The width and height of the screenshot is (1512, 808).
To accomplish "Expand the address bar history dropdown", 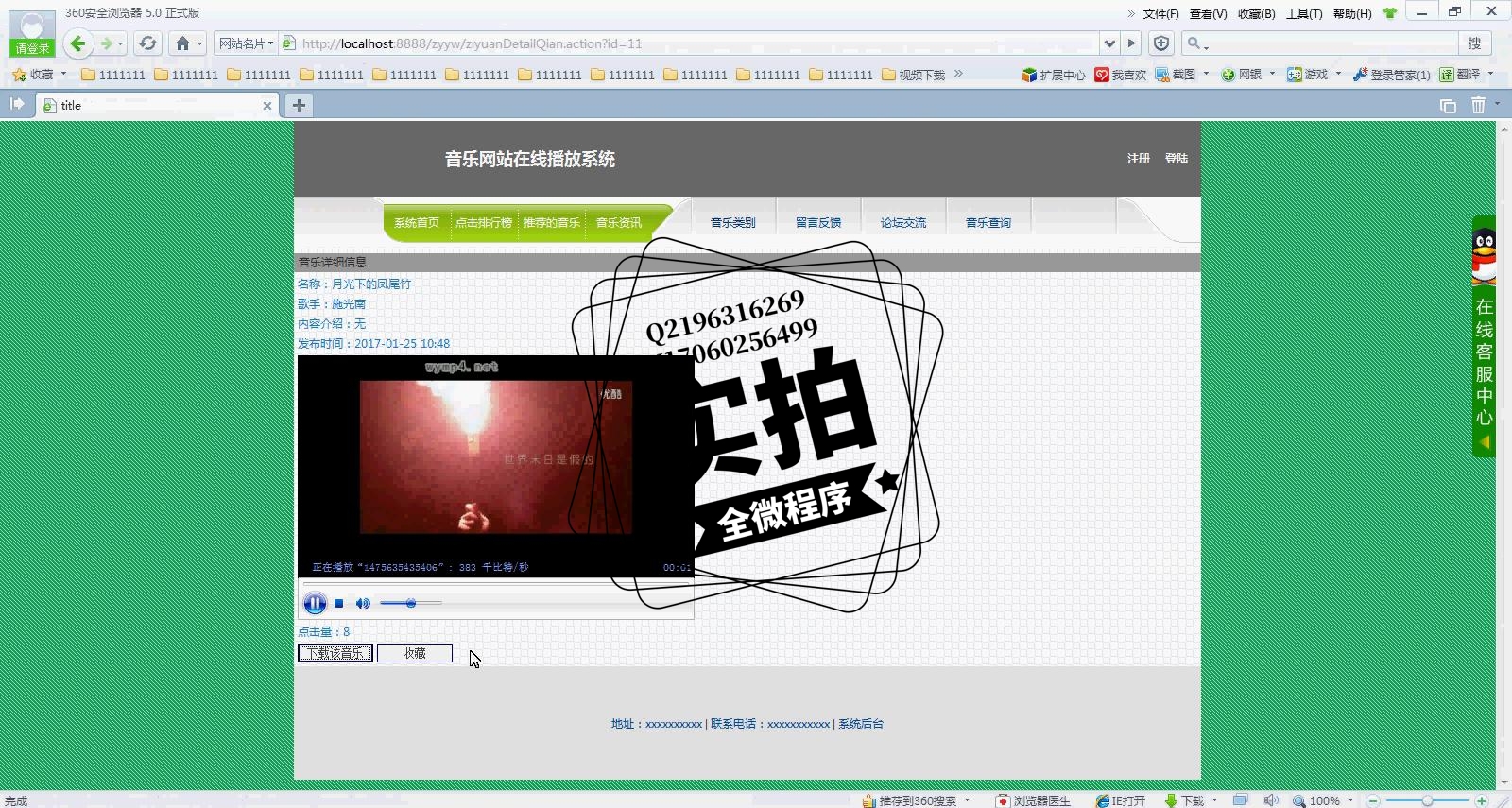I will pyautogui.click(x=1109, y=43).
